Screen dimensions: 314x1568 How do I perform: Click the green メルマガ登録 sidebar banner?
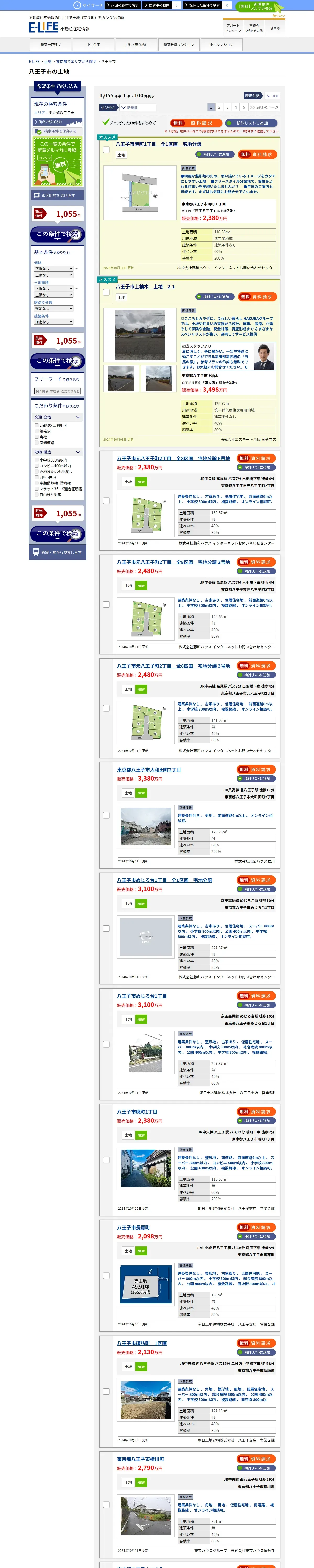(x=57, y=161)
